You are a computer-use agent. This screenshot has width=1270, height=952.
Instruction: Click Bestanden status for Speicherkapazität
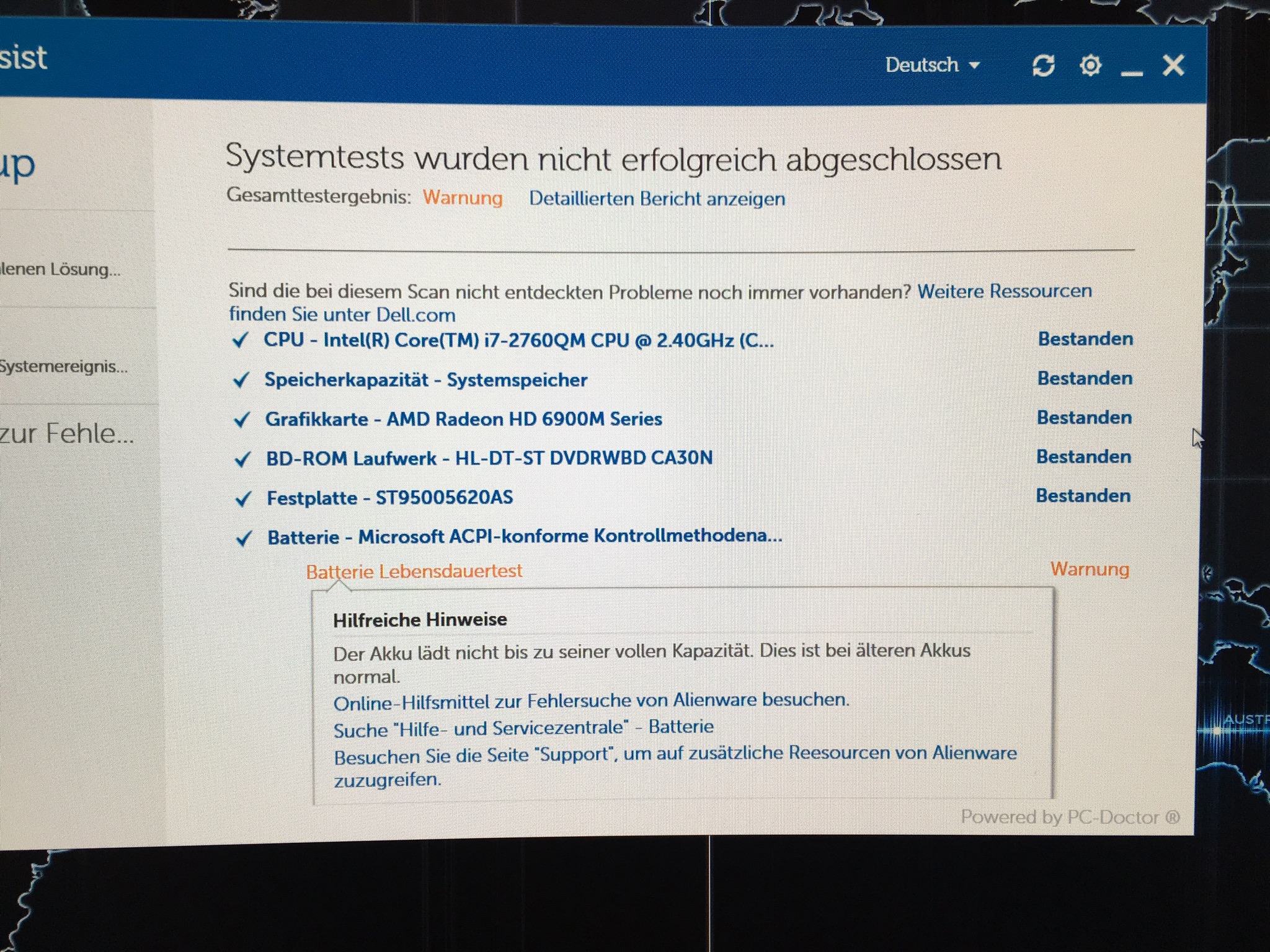[1085, 377]
